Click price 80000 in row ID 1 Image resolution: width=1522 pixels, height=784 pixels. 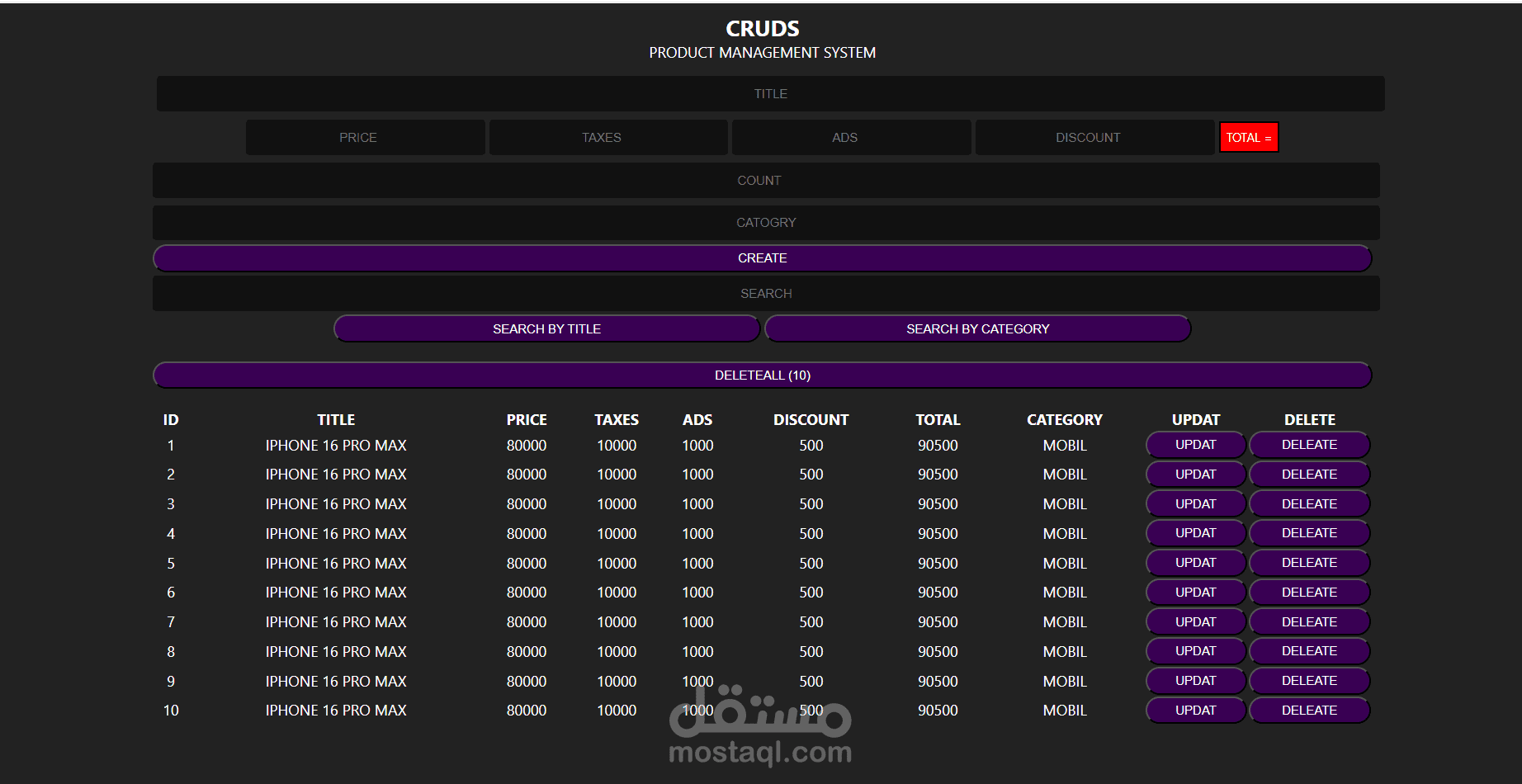coord(527,446)
